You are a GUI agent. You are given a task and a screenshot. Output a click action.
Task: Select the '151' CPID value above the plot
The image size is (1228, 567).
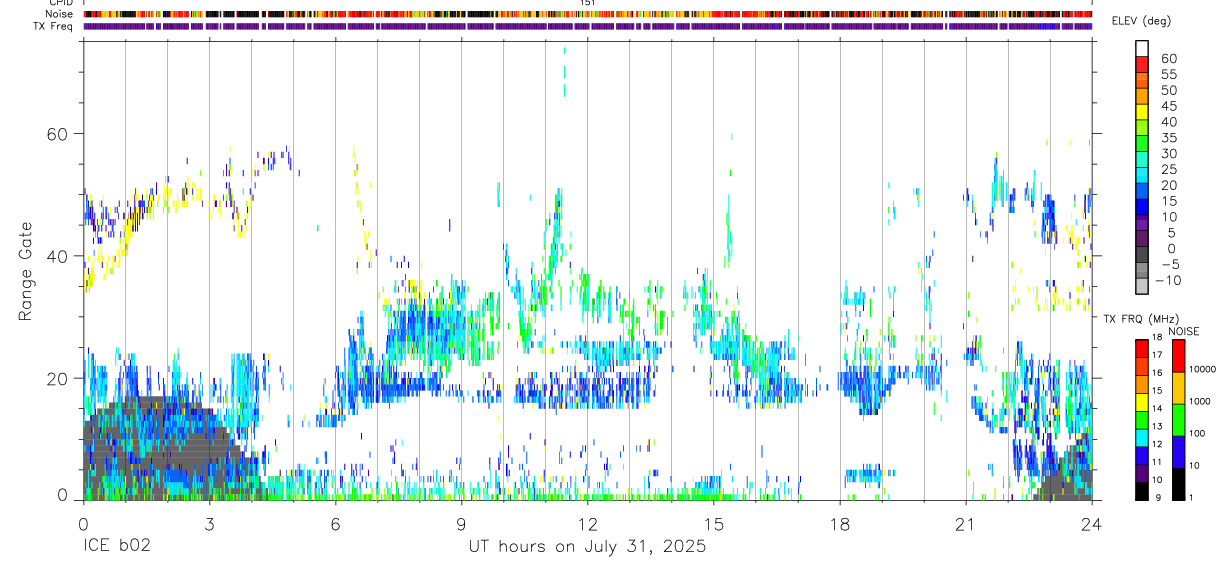point(588,3)
